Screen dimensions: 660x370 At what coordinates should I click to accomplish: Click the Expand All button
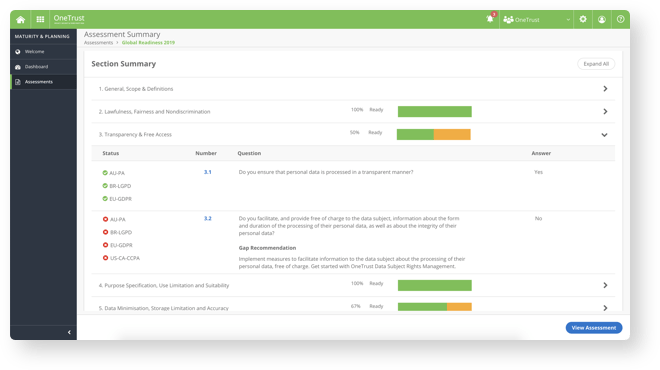coord(596,64)
